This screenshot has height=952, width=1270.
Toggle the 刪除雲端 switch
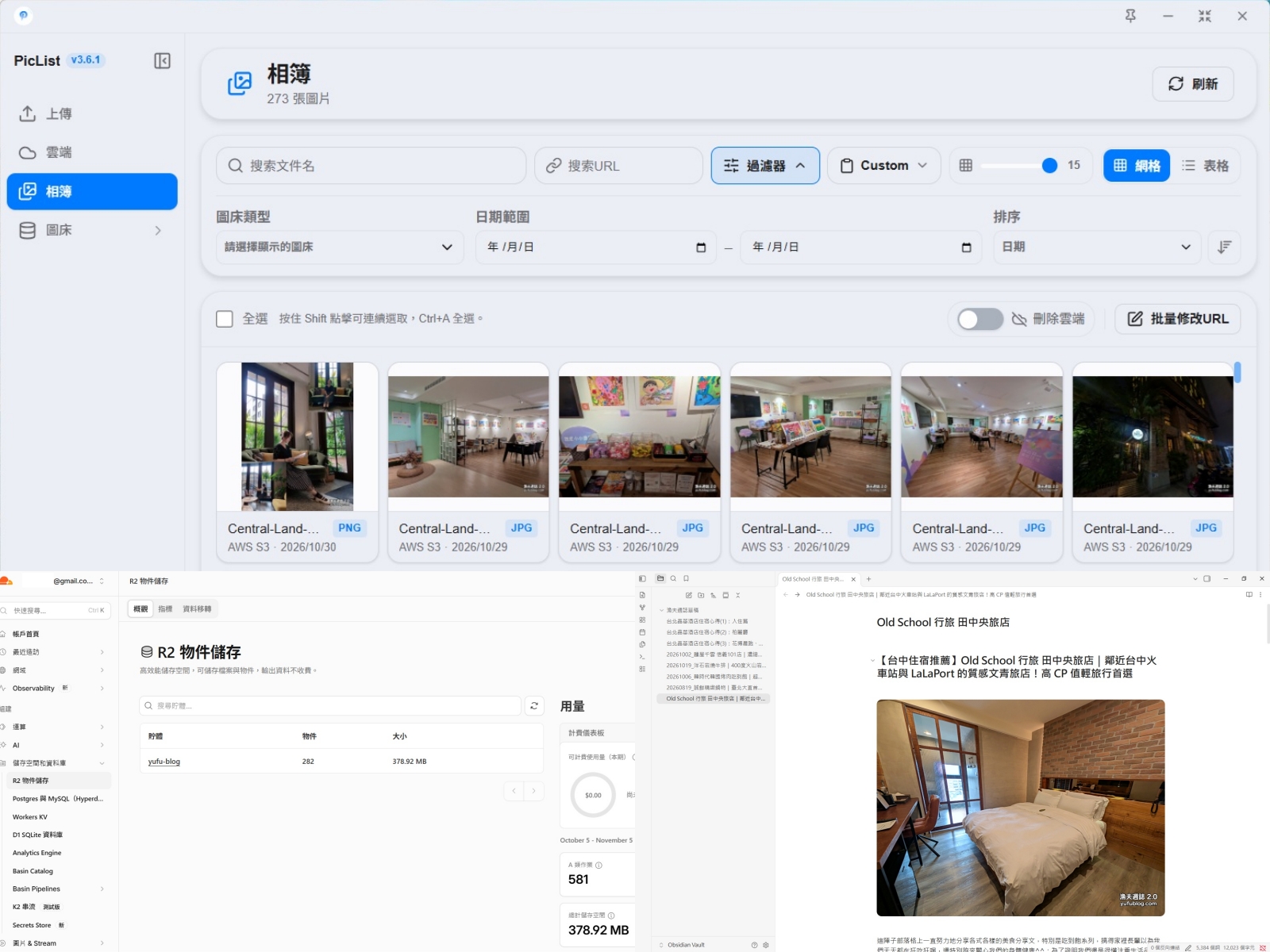point(980,319)
